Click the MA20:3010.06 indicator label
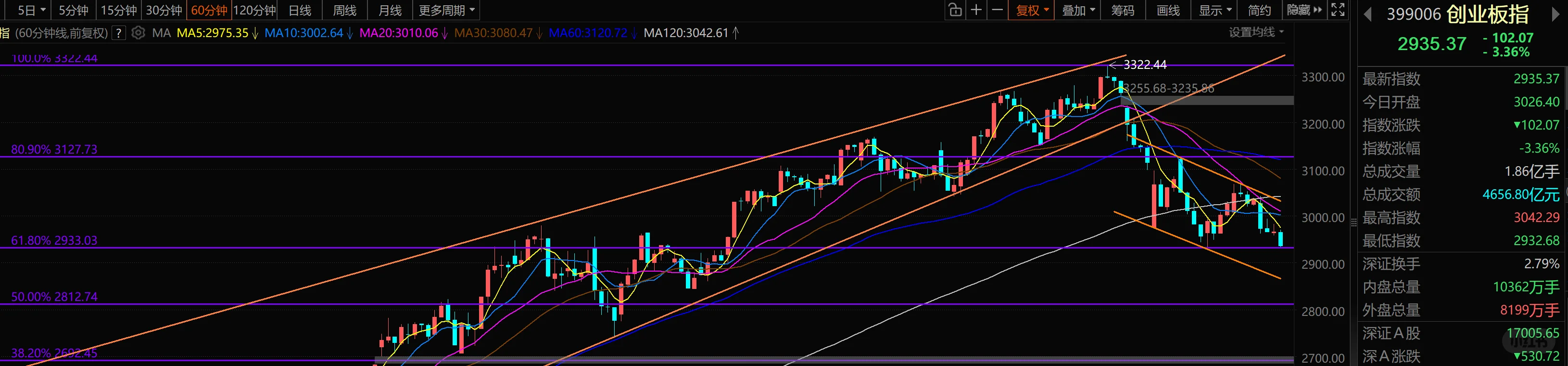The height and width of the screenshot is (366, 1568). [x=399, y=33]
